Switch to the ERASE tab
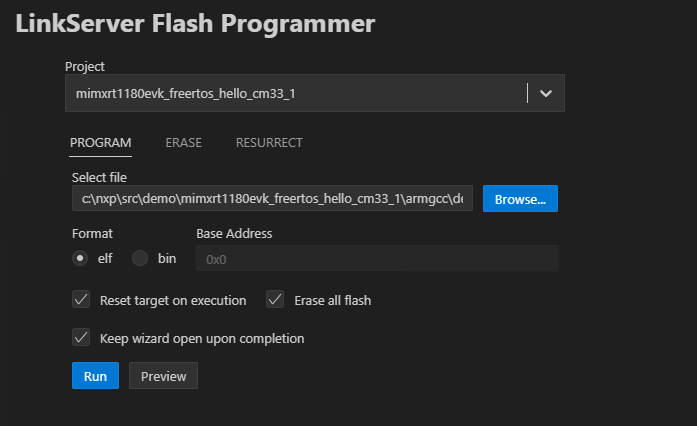The image size is (697, 426). pyautogui.click(x=183, y=142)
